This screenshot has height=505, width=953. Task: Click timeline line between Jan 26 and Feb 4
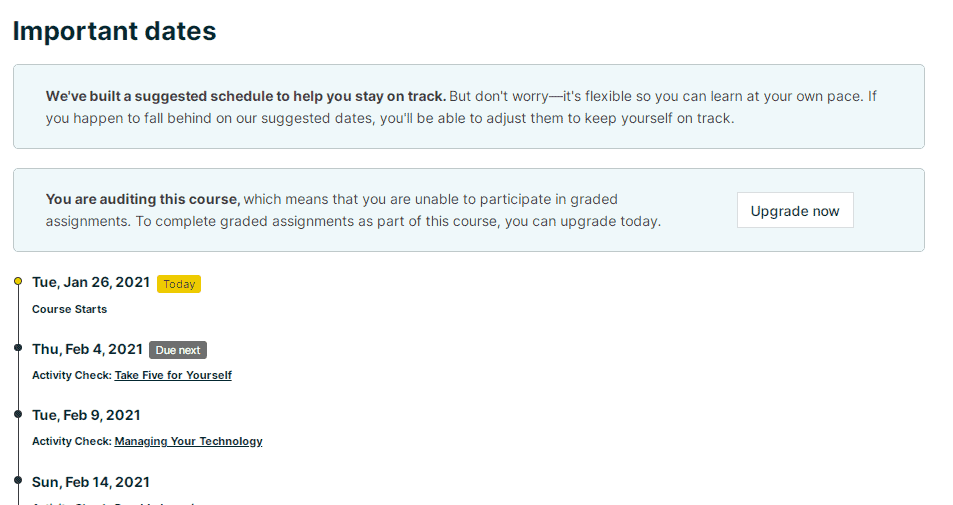pyautogui.click(x=18, y=315)
